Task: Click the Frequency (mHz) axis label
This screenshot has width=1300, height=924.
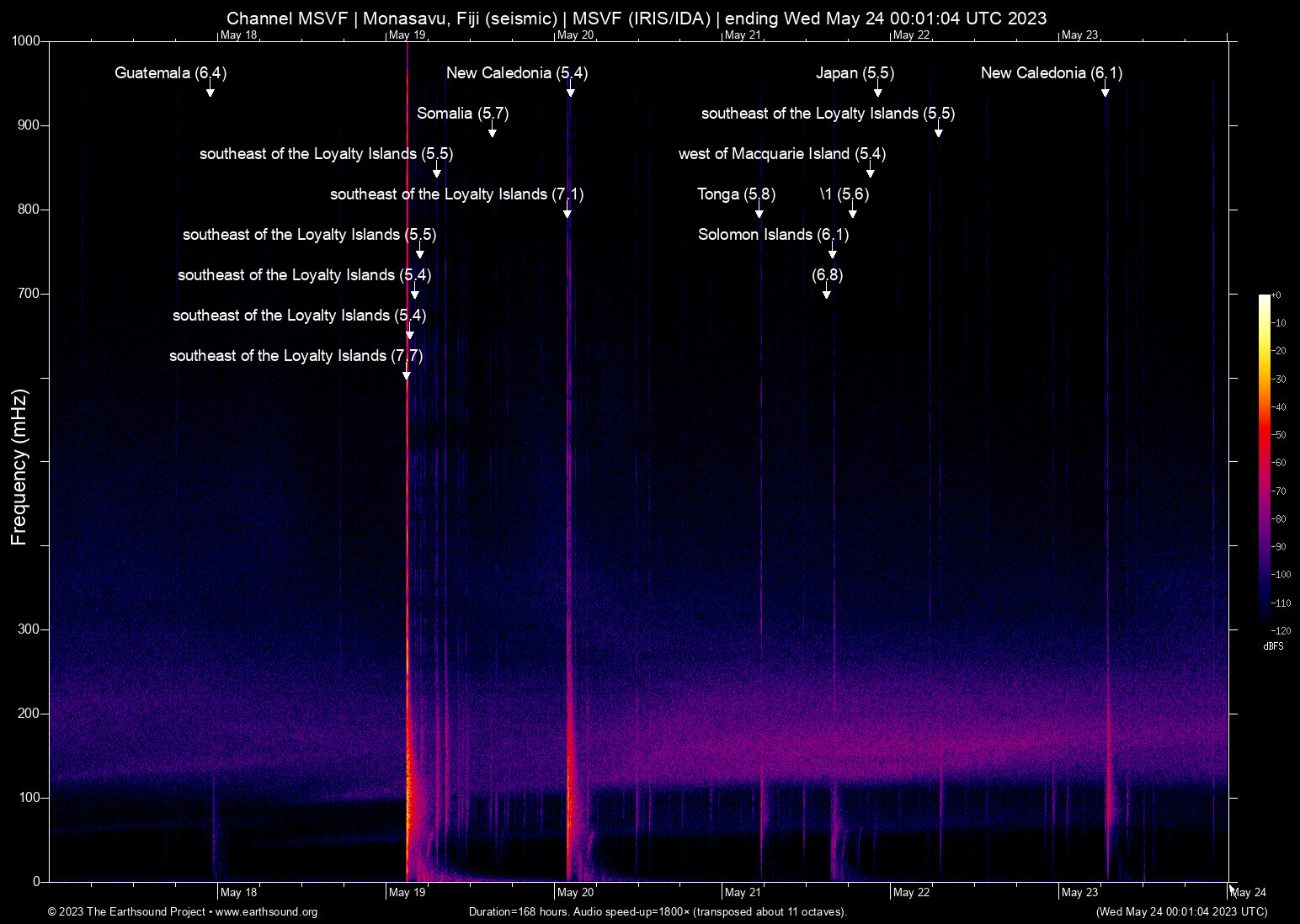Action: [x=19, y=467]
